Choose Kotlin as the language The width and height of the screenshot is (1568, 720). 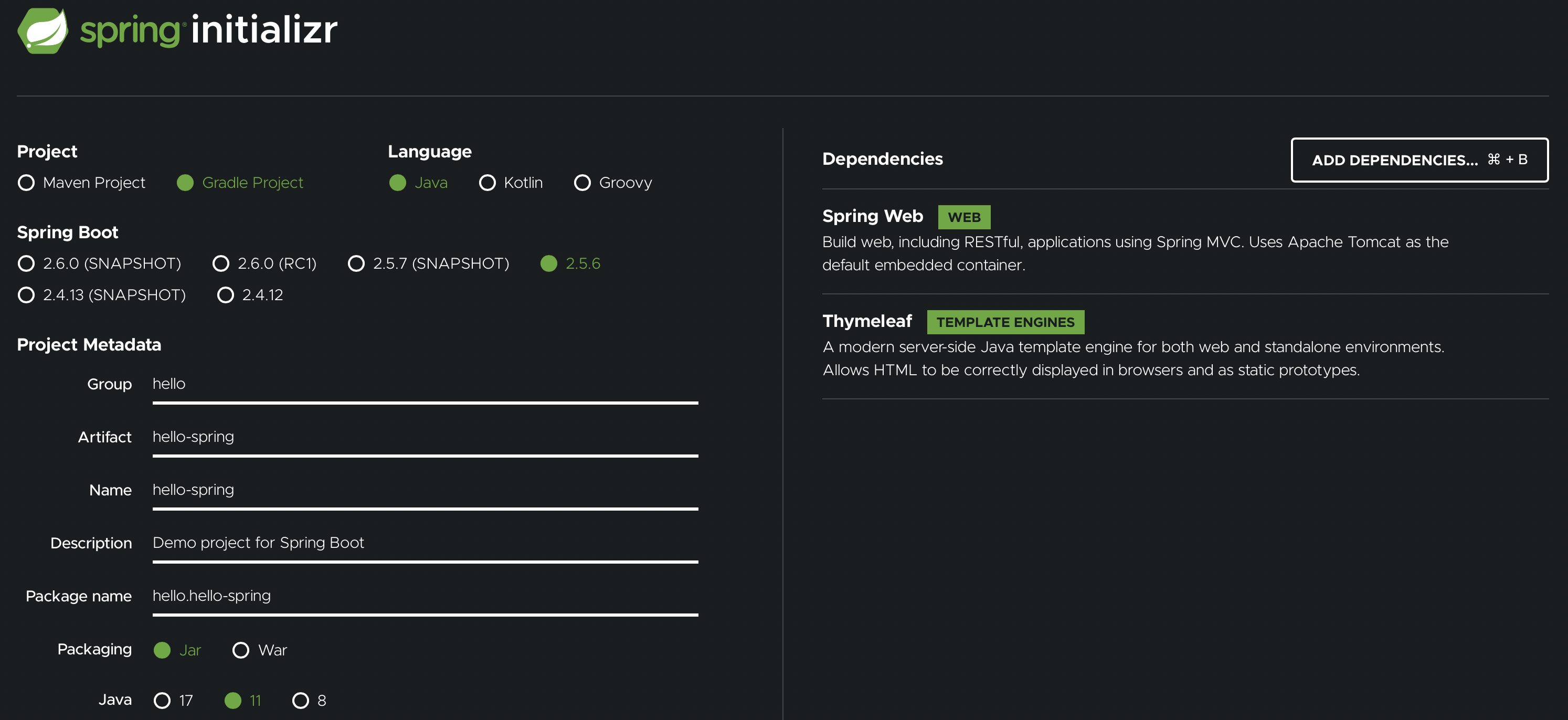pos(487,183)
